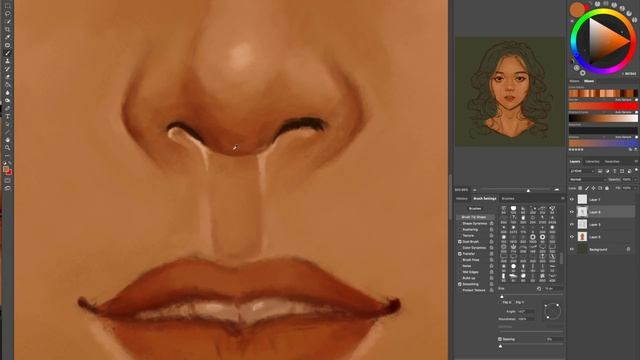Switch to the Mixers tab
The width and height of the screenshot is (640, 360).
pyautogui.click(x=589, y=81)
